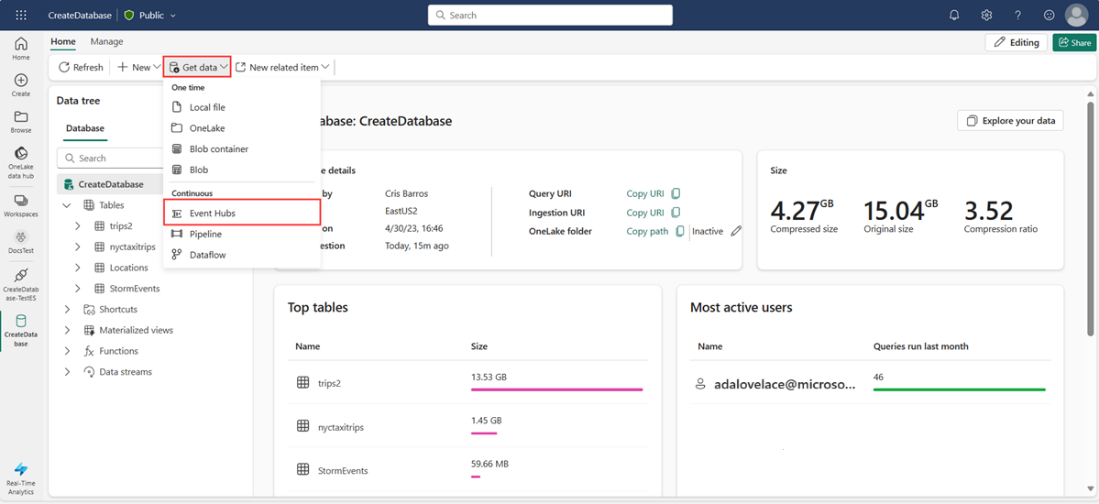Go to Home in left navigation
The image size is (1099, 504).
pyautogui.click(x=21, y=48)
